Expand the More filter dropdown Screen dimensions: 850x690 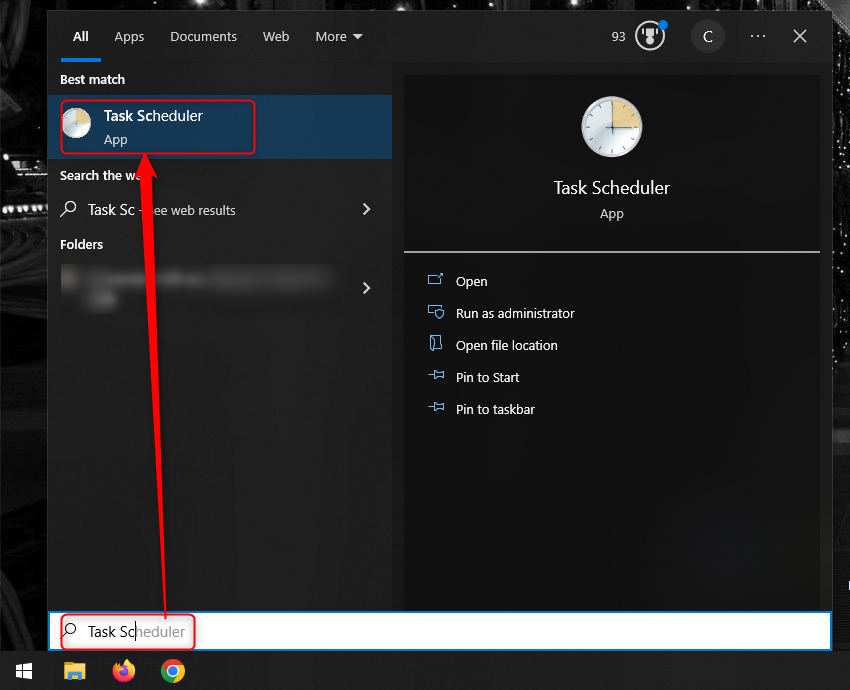click(x=339, y=37)
